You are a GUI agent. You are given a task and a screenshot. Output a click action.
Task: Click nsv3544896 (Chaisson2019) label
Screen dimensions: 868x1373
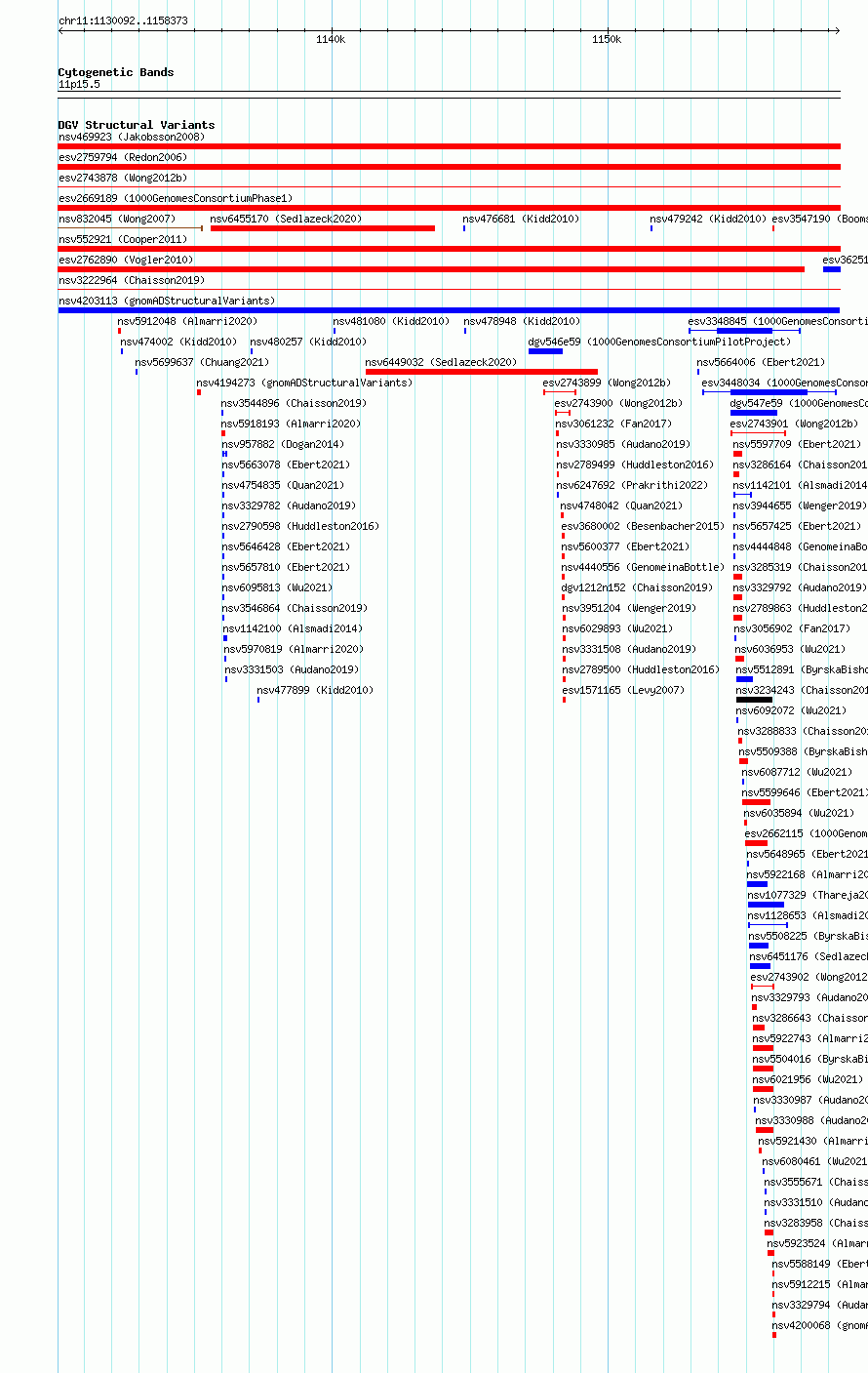(294, 403)
